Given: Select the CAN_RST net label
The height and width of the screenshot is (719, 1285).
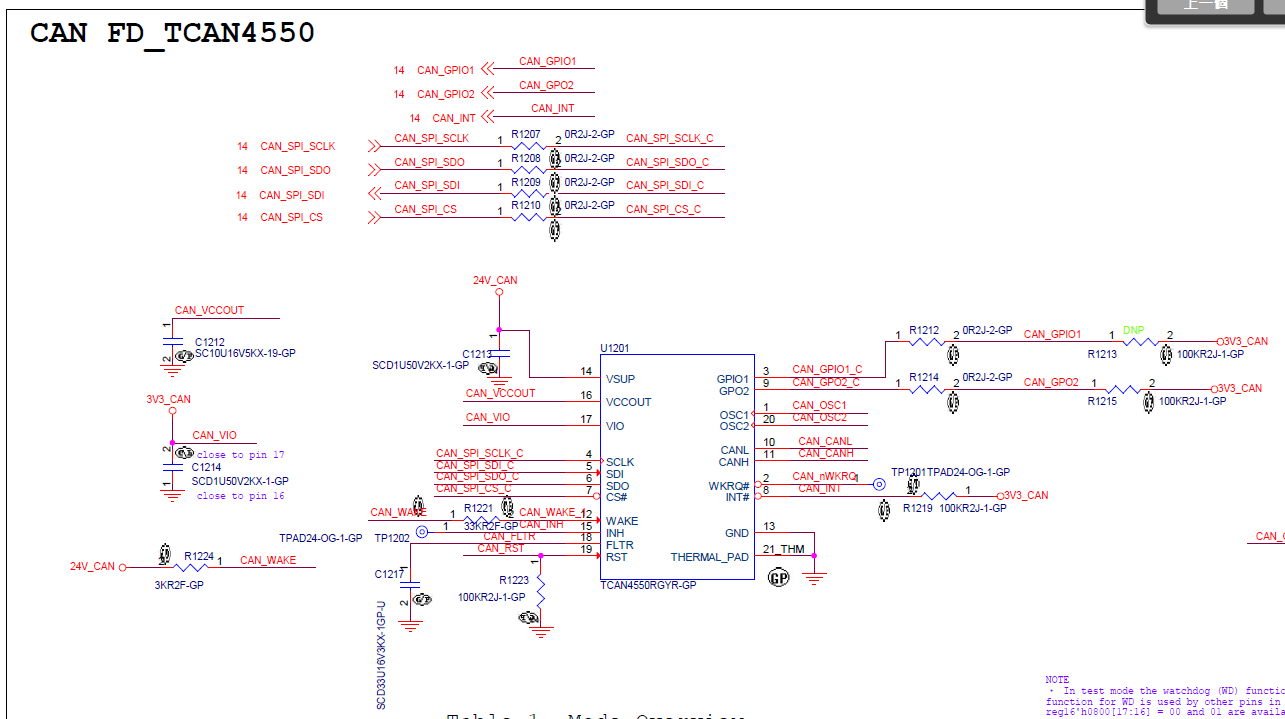Looking at the screenshot, I should [x=501, y=548].
